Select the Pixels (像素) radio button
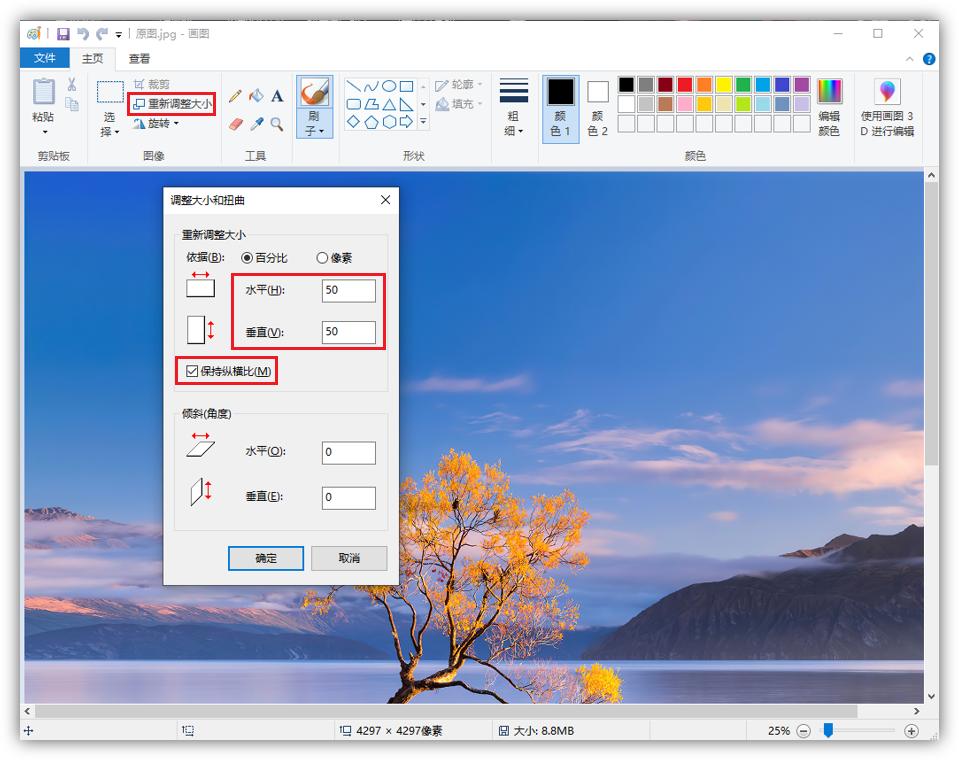Viewport: 959px width, 760px height. [x=322, y=258]
